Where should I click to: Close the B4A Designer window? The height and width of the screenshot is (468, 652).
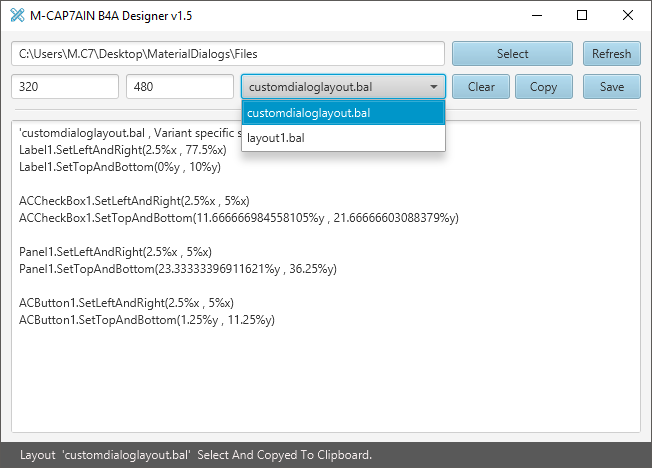pyautogui.click(x=627, y=15)
